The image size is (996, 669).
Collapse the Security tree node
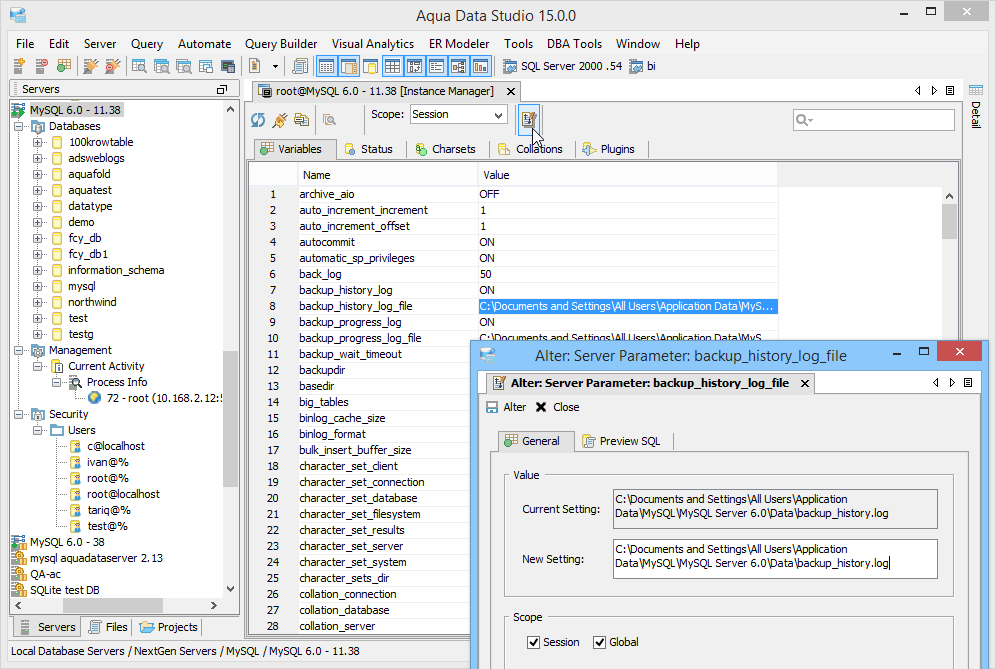click(18, 414)
